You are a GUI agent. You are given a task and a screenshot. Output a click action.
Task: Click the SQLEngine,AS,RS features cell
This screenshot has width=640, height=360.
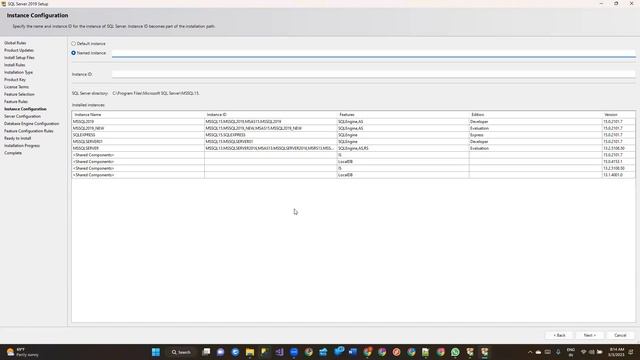point(403,148)
